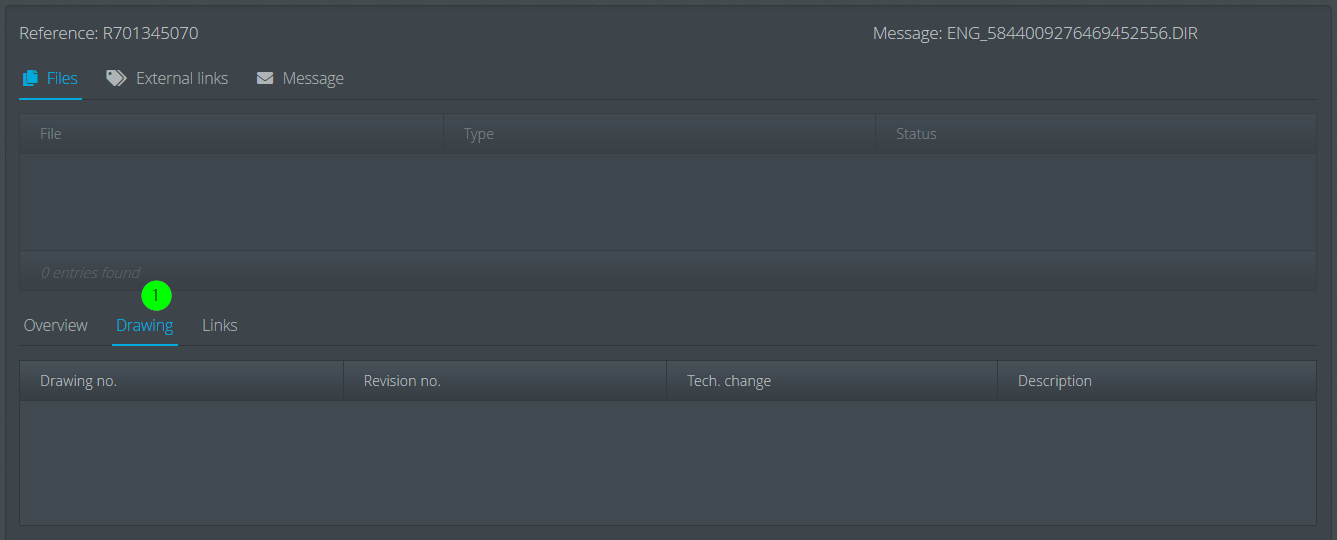Open the Links tab
Viewport: 1337px width, 540px height.
coord(220,325)
